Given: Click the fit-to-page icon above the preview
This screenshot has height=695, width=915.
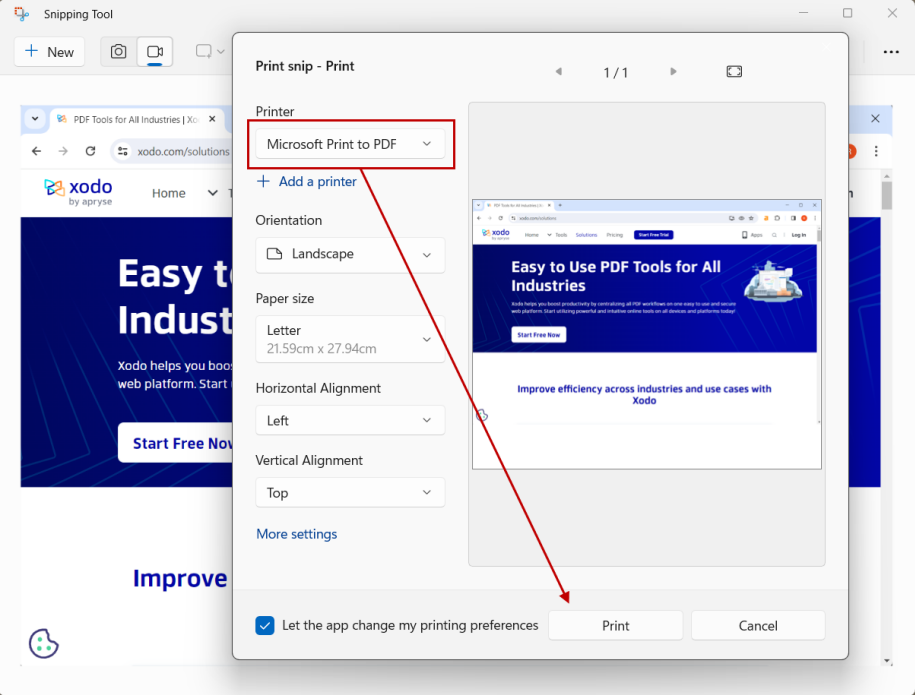Looking at the screenshot, I should pyautogui.click(x=733, y=71).
